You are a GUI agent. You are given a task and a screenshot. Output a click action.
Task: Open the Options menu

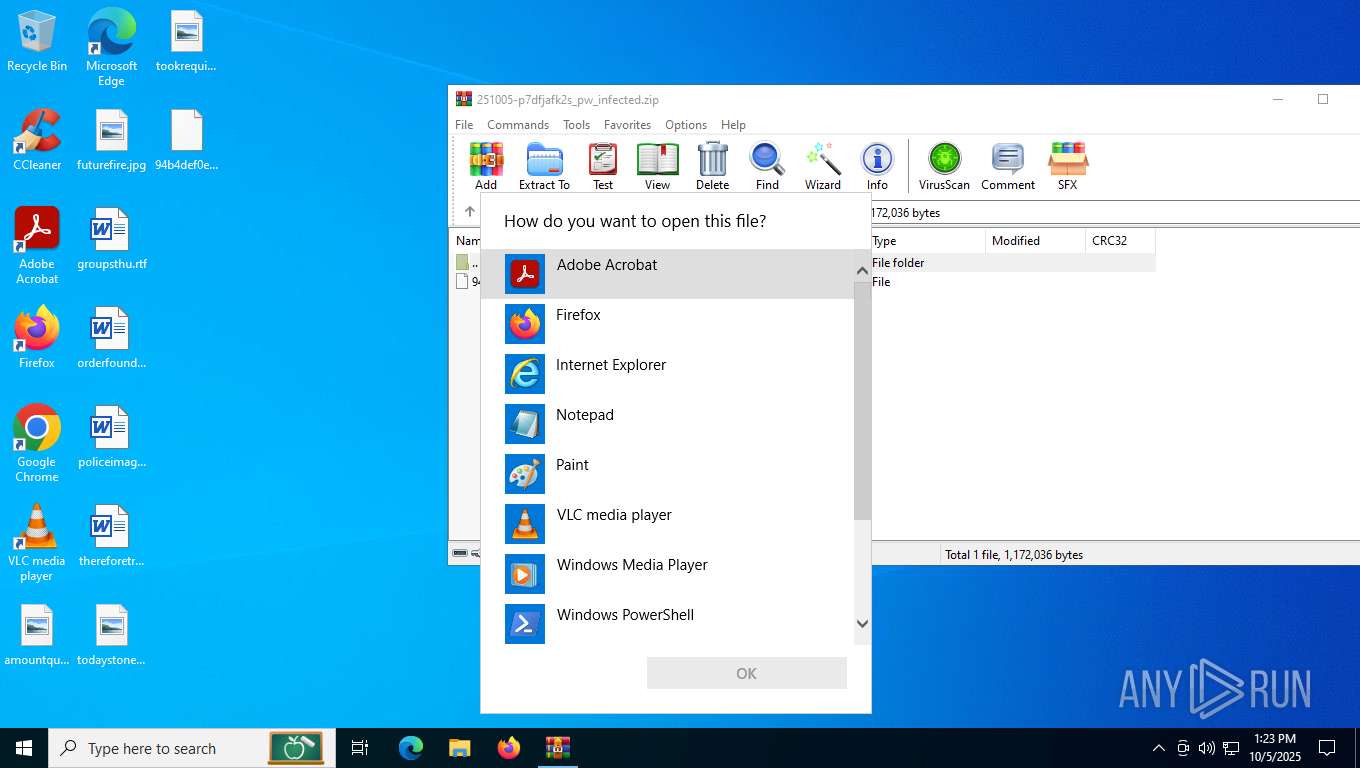click(x=686, y=125)
